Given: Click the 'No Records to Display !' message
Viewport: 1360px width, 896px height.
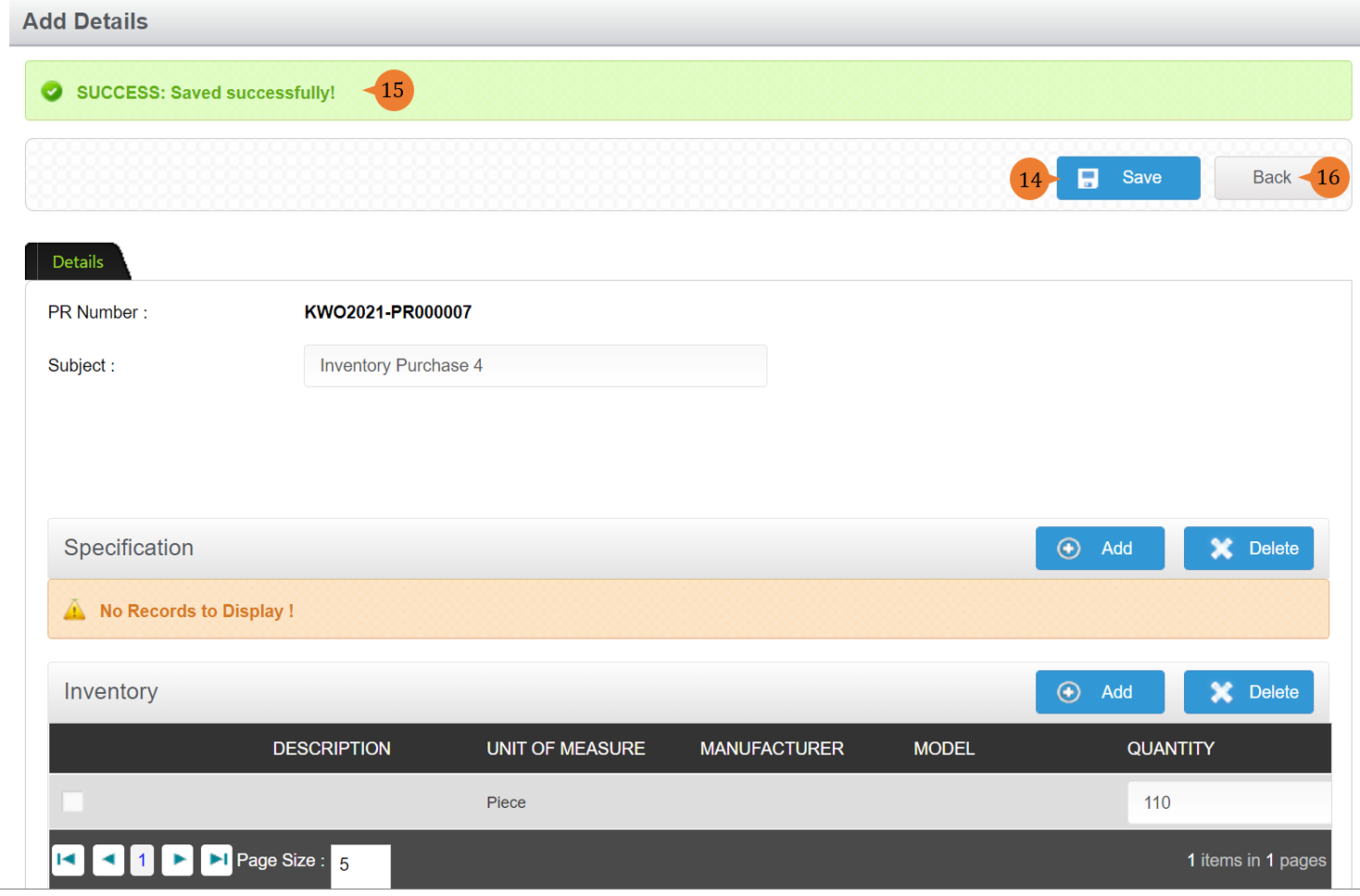Looking at the screenshot, I should (x=196, y=611).
